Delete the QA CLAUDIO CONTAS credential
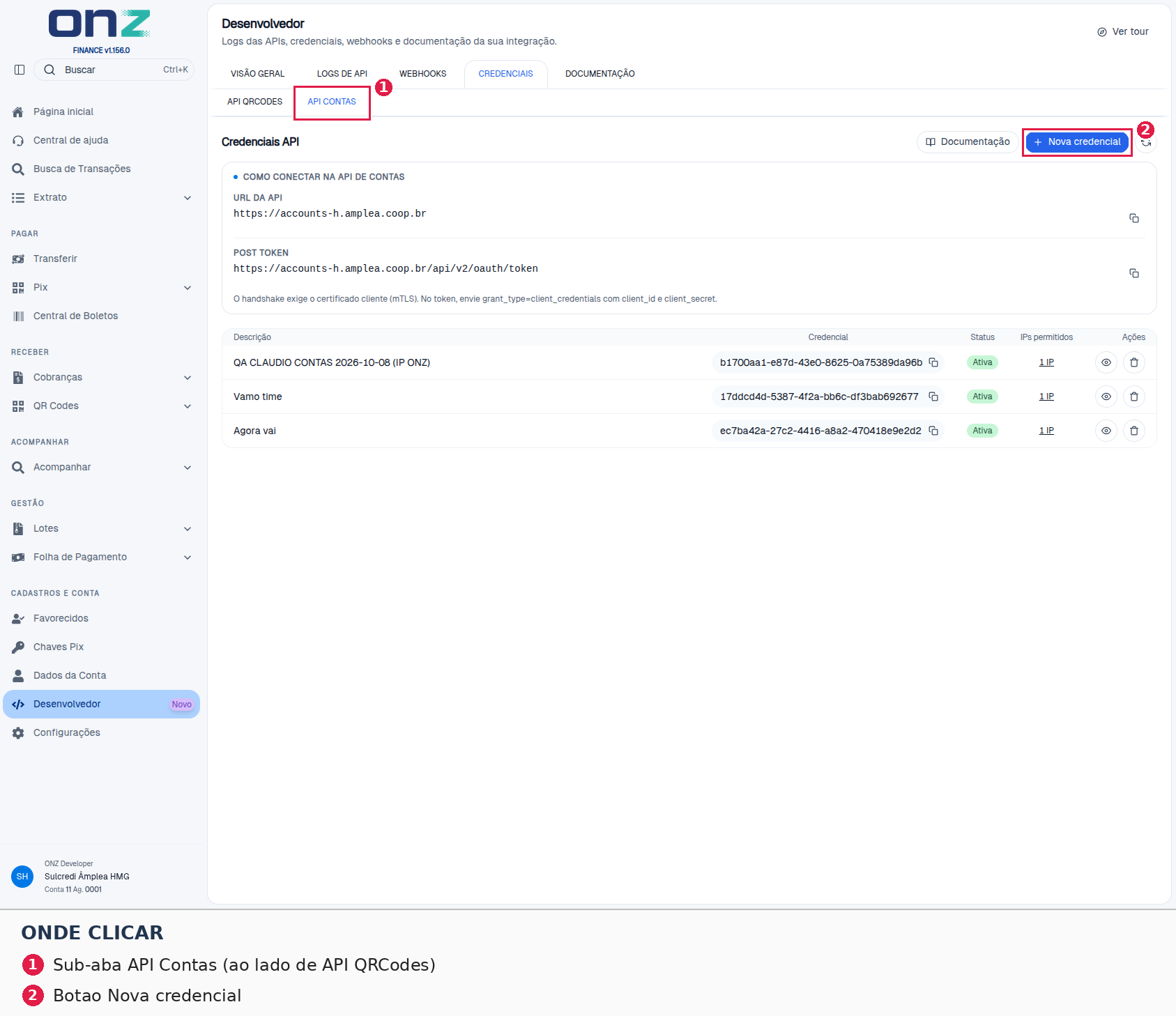The height and width of the screenshot is (1016, 1176). click(x=1134, y=362)
